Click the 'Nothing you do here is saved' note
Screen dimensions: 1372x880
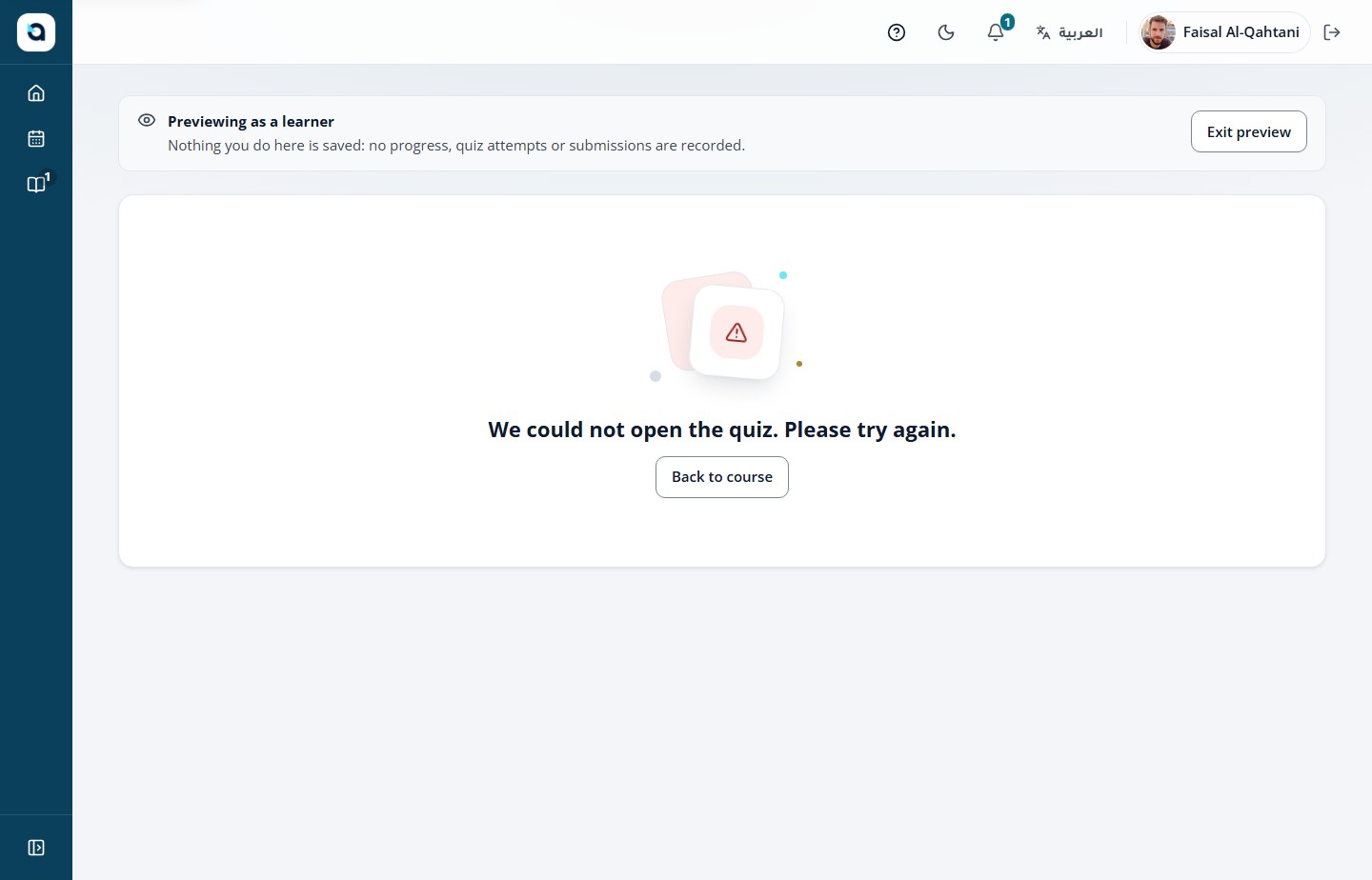pos(456,146)
